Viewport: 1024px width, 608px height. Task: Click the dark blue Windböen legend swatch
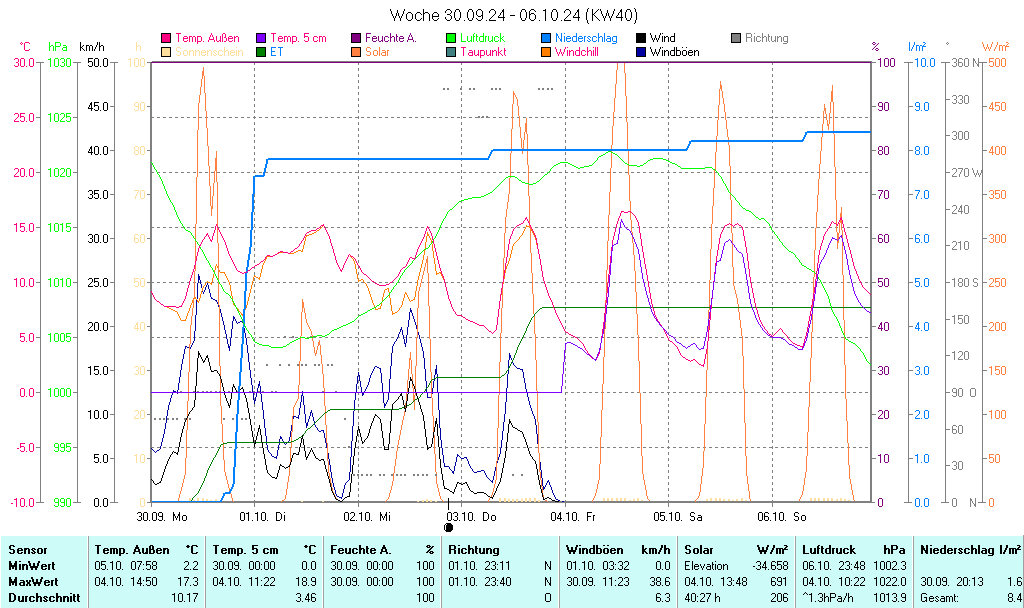pos(641,52)
